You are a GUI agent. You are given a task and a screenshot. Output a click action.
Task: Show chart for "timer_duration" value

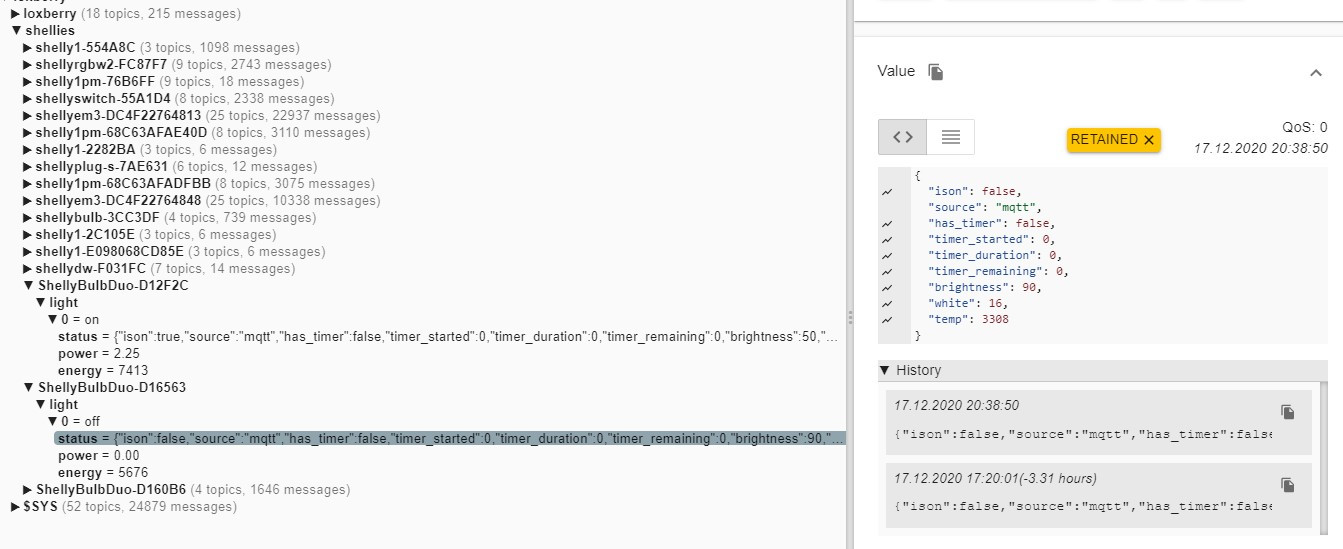click(887, 255)
